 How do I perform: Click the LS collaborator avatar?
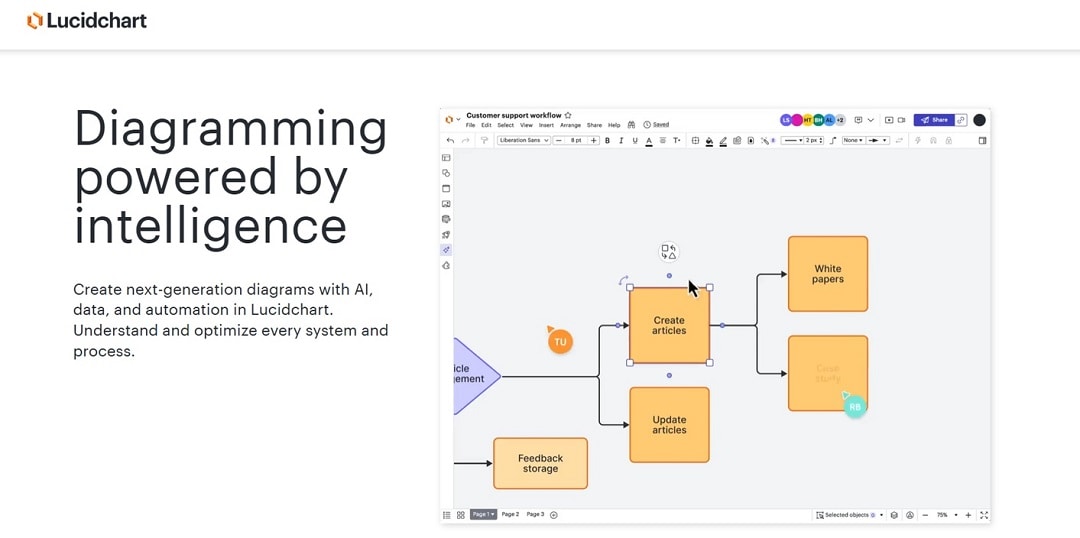(786, 120)
